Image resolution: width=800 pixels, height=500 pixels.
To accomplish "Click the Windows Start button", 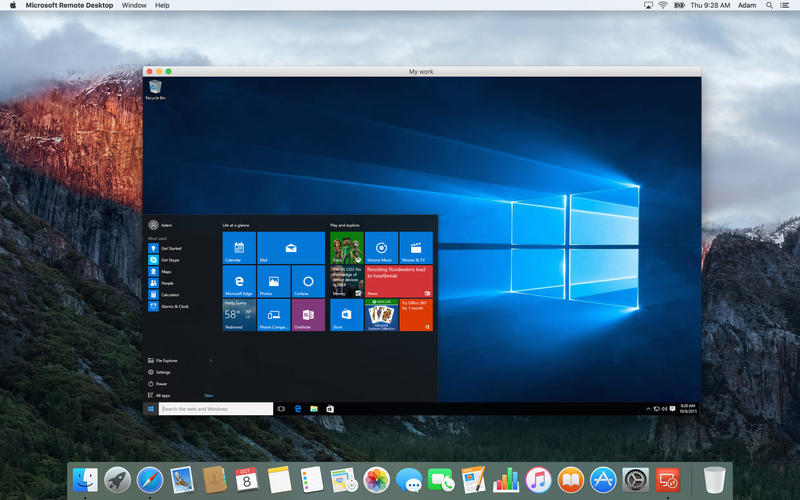I will tap(151, 409).
